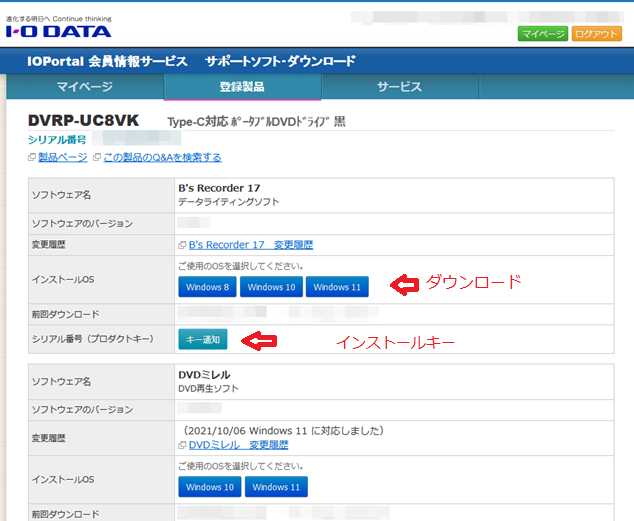
Task: Click the サポートソフト・ダウンロード header text
Action: 280,61
